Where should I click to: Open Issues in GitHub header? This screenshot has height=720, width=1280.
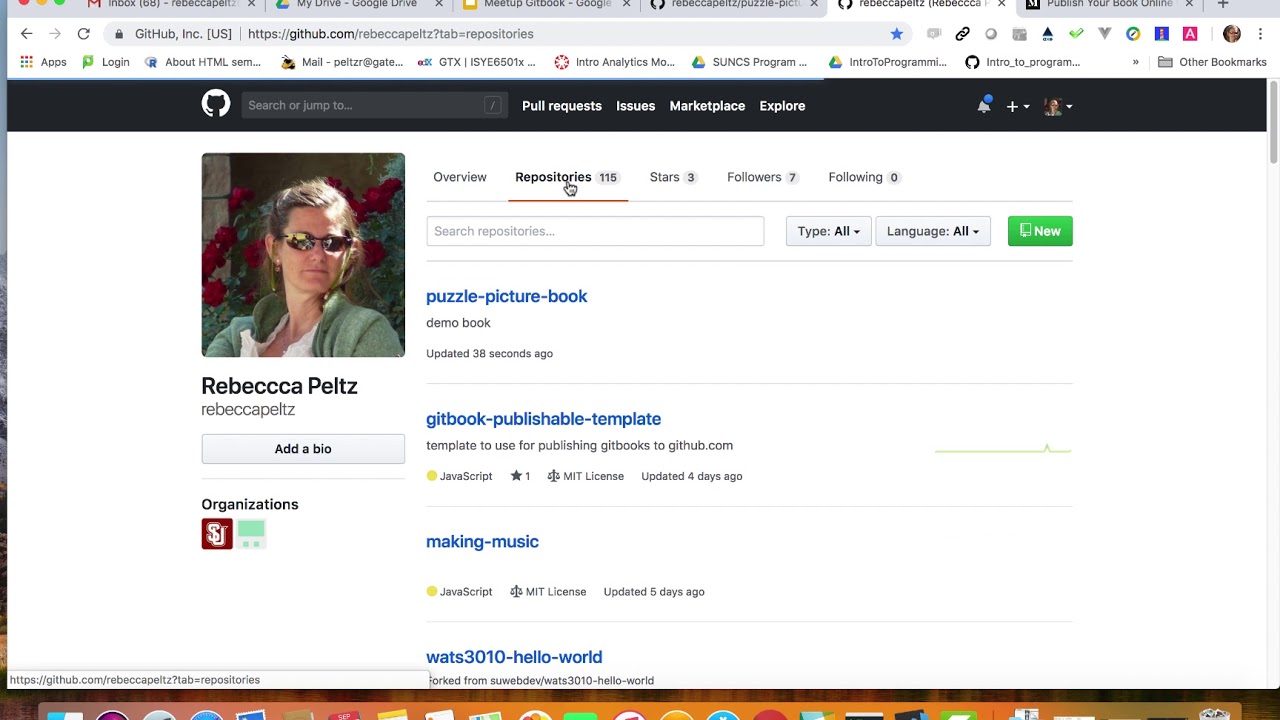tap(636, 106)
